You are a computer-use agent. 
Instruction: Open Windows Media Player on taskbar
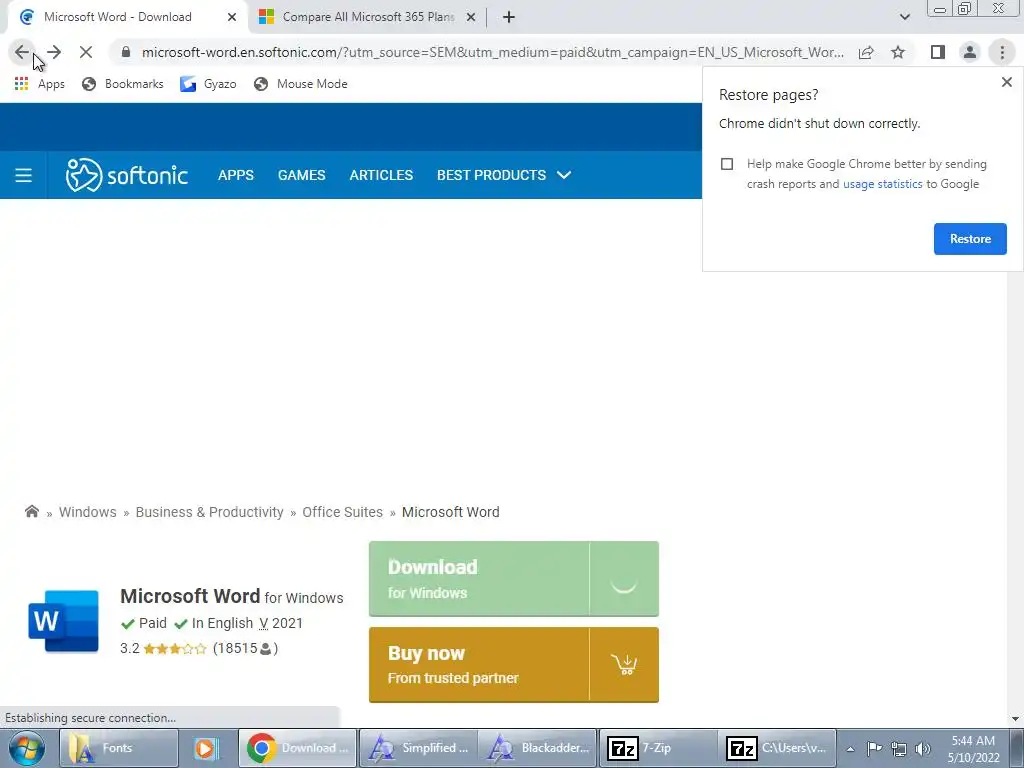(205, 748)
